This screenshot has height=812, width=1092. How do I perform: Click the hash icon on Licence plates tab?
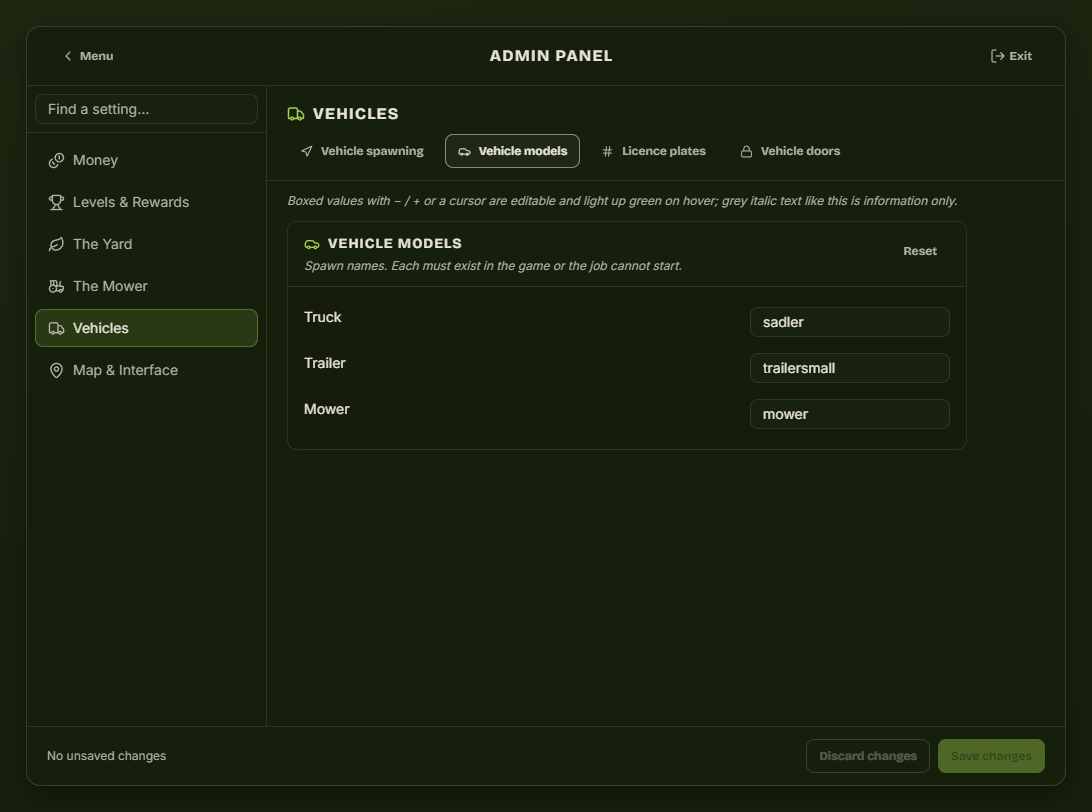(x=607, y=151)
